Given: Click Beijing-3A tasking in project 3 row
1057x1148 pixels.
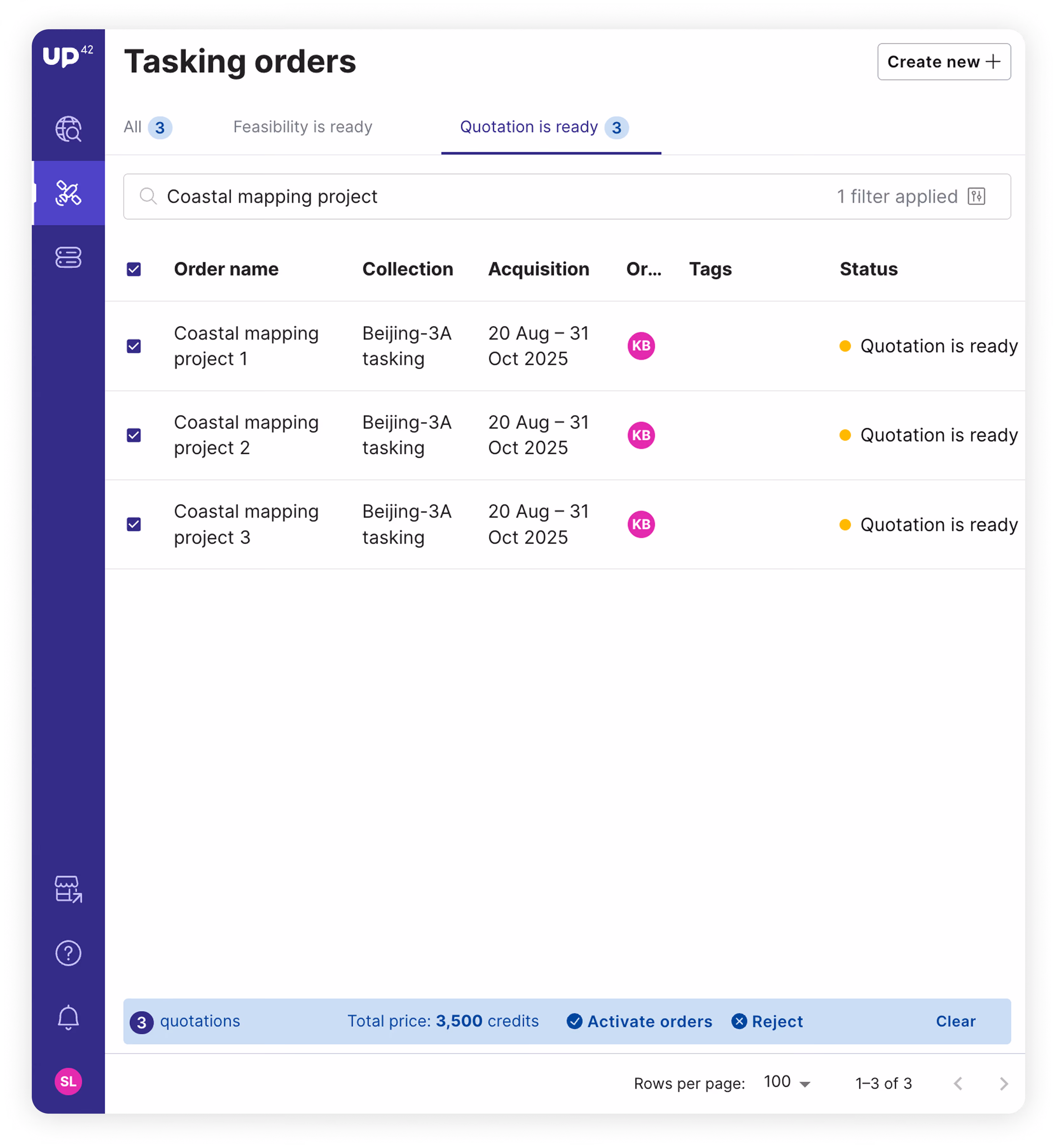Looking at the screenshot, I should [407, 524].
